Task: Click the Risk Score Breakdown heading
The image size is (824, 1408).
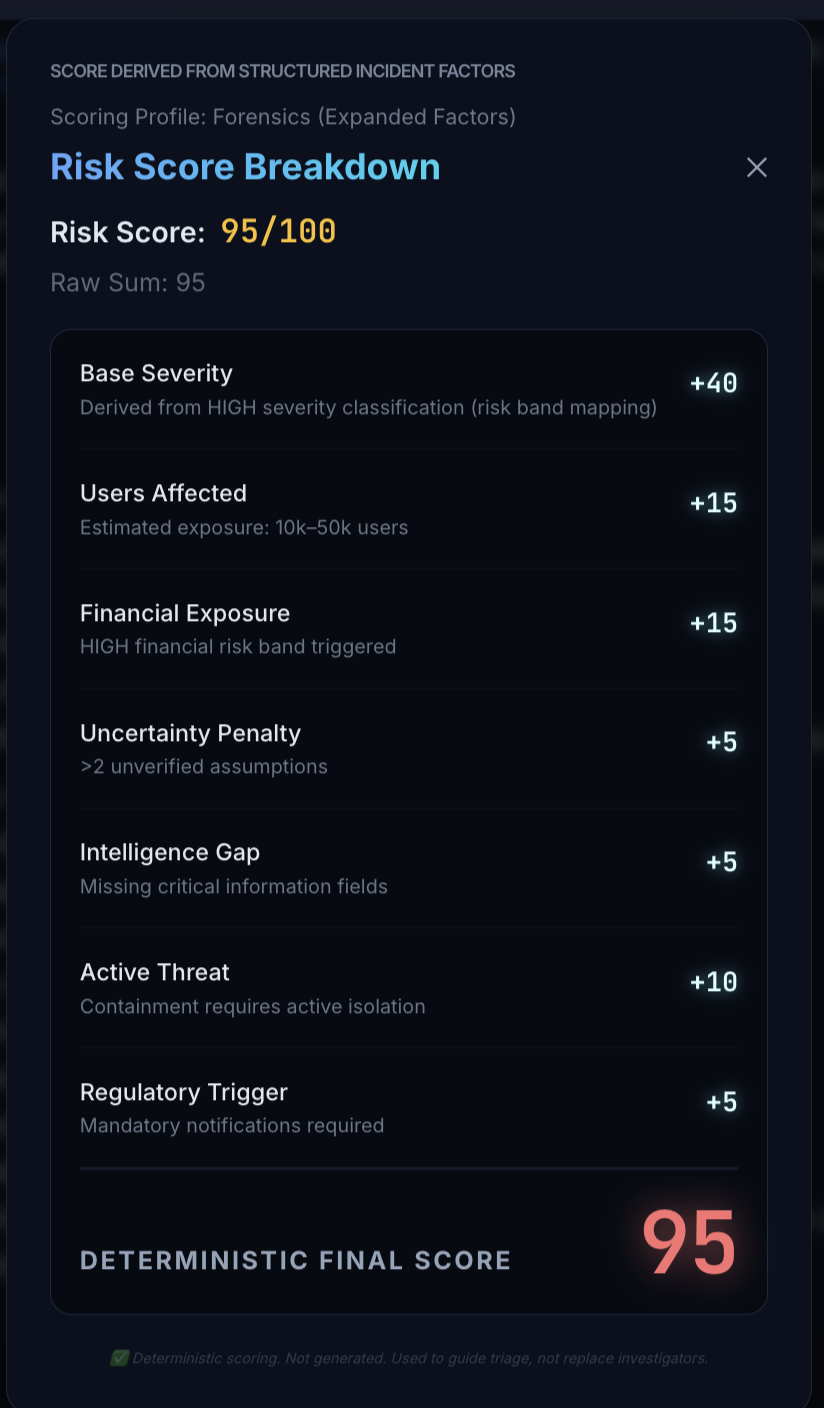Action: [x=245, y=167]
